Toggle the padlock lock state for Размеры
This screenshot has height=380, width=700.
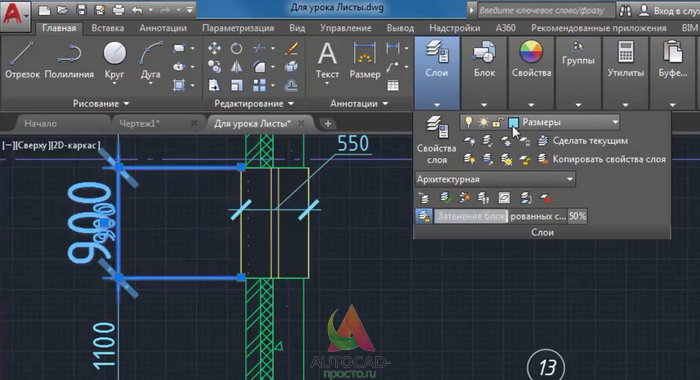pos(498,122)
